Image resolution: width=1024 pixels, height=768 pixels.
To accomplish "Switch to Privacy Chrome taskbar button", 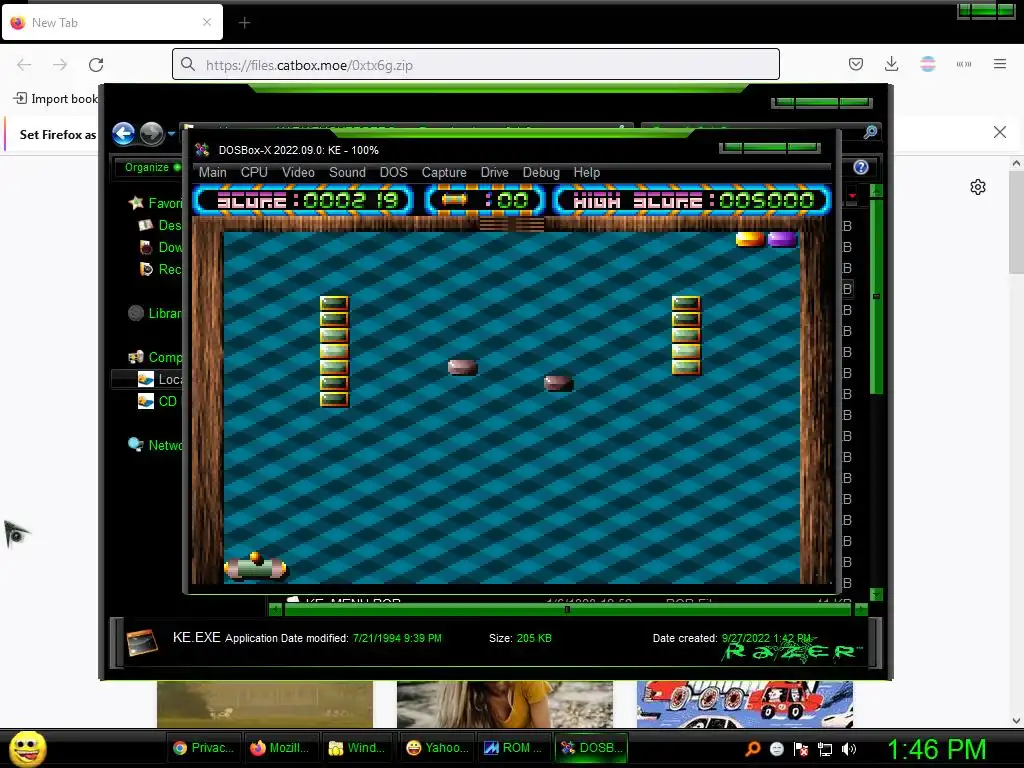I will tap(204, 748).
